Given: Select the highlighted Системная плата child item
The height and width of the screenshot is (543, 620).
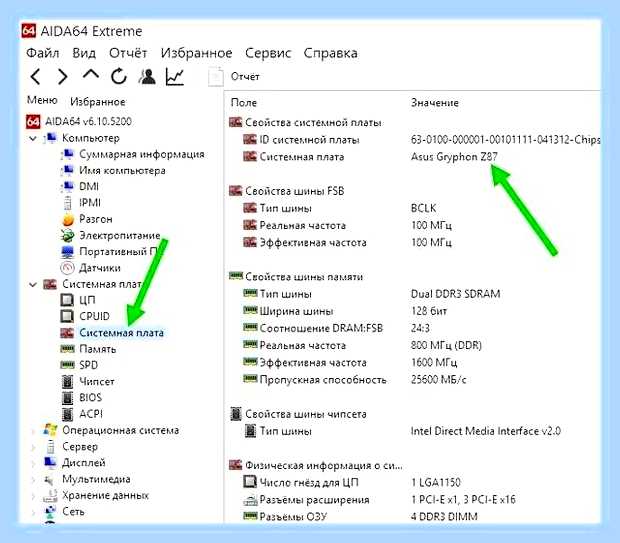Looking at the screenshot, I should point(121,333).
